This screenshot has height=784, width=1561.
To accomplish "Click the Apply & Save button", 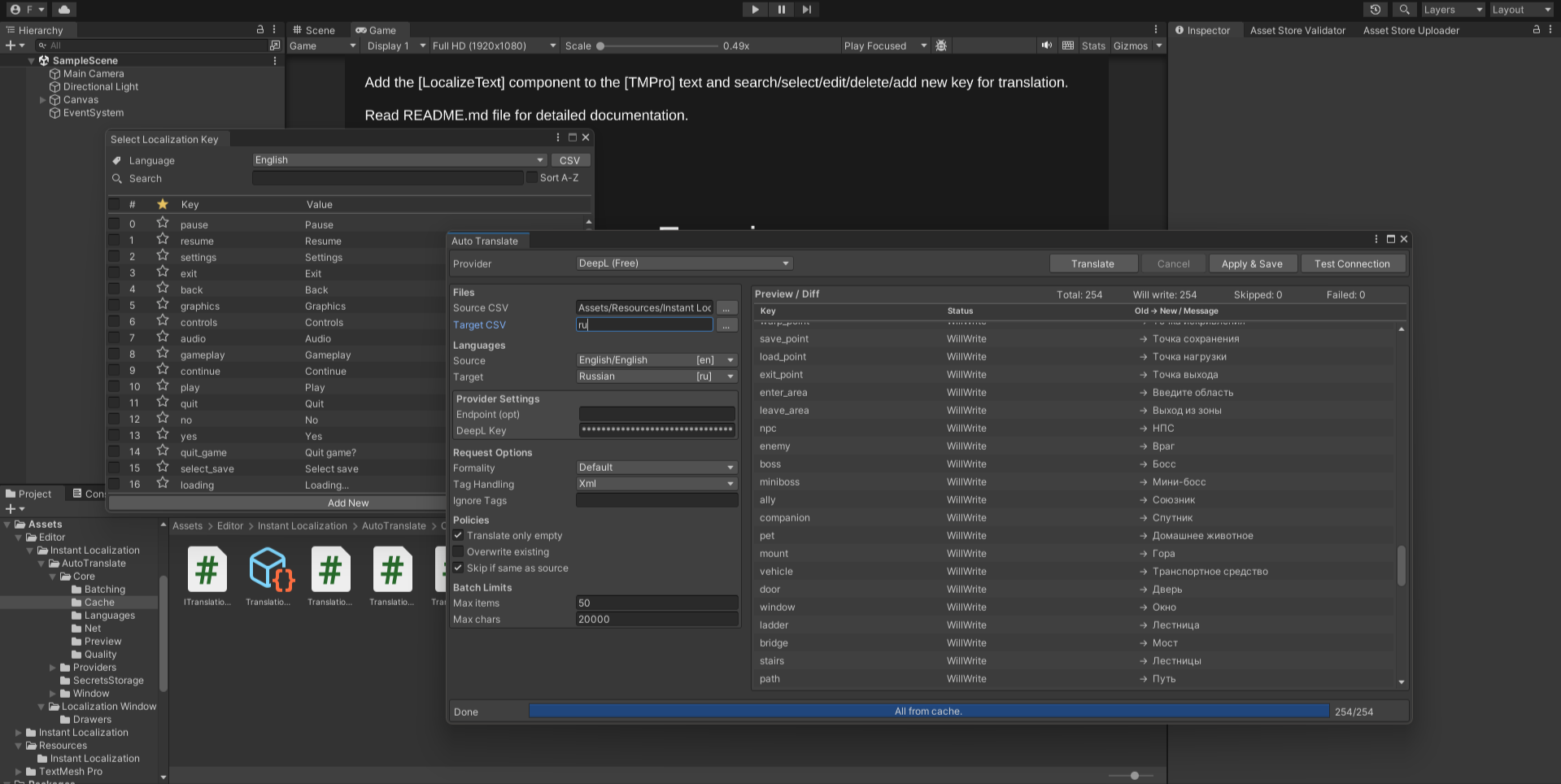I will (x=1251, y=264).
